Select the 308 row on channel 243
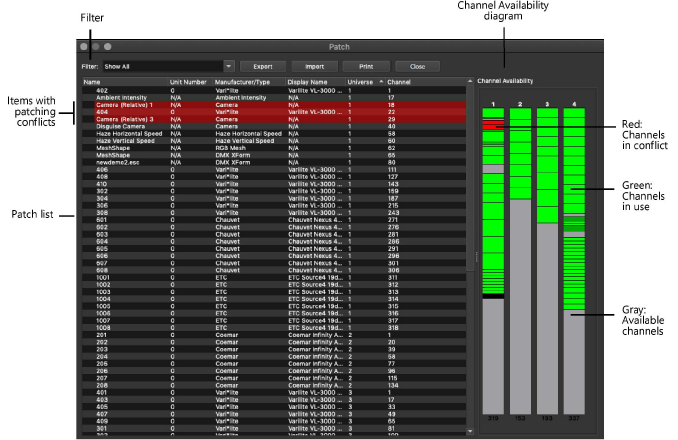This screenshot has width=678, height=440. (274, 213)
